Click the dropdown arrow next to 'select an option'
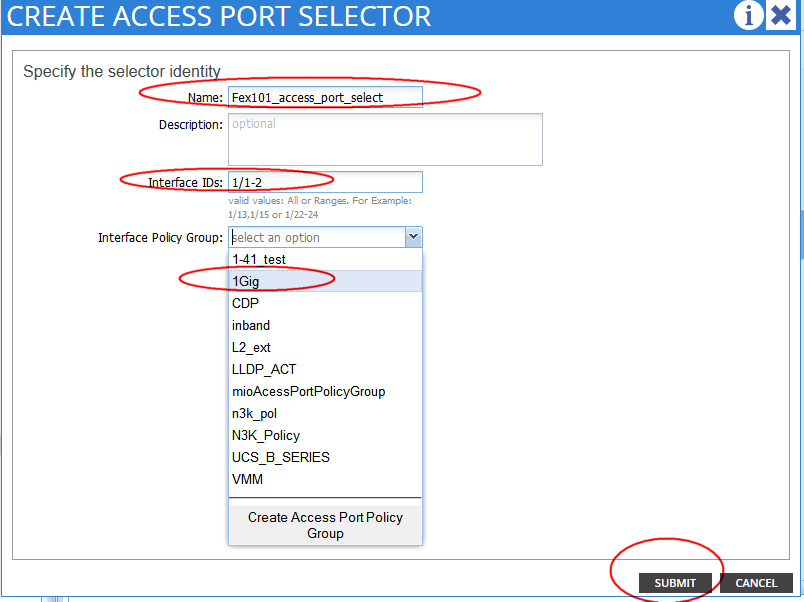 (x=413, y=237)
